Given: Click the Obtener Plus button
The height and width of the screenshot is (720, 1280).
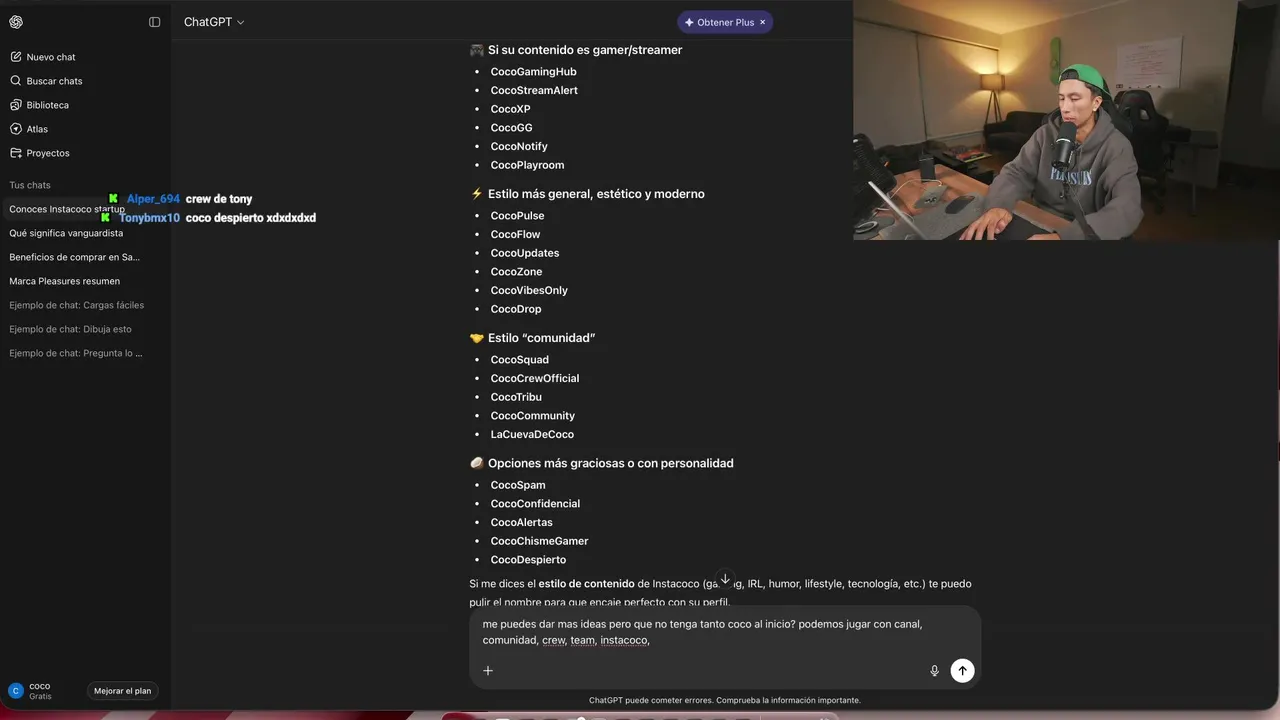Looking at the screenshot, I should point(718,22).
